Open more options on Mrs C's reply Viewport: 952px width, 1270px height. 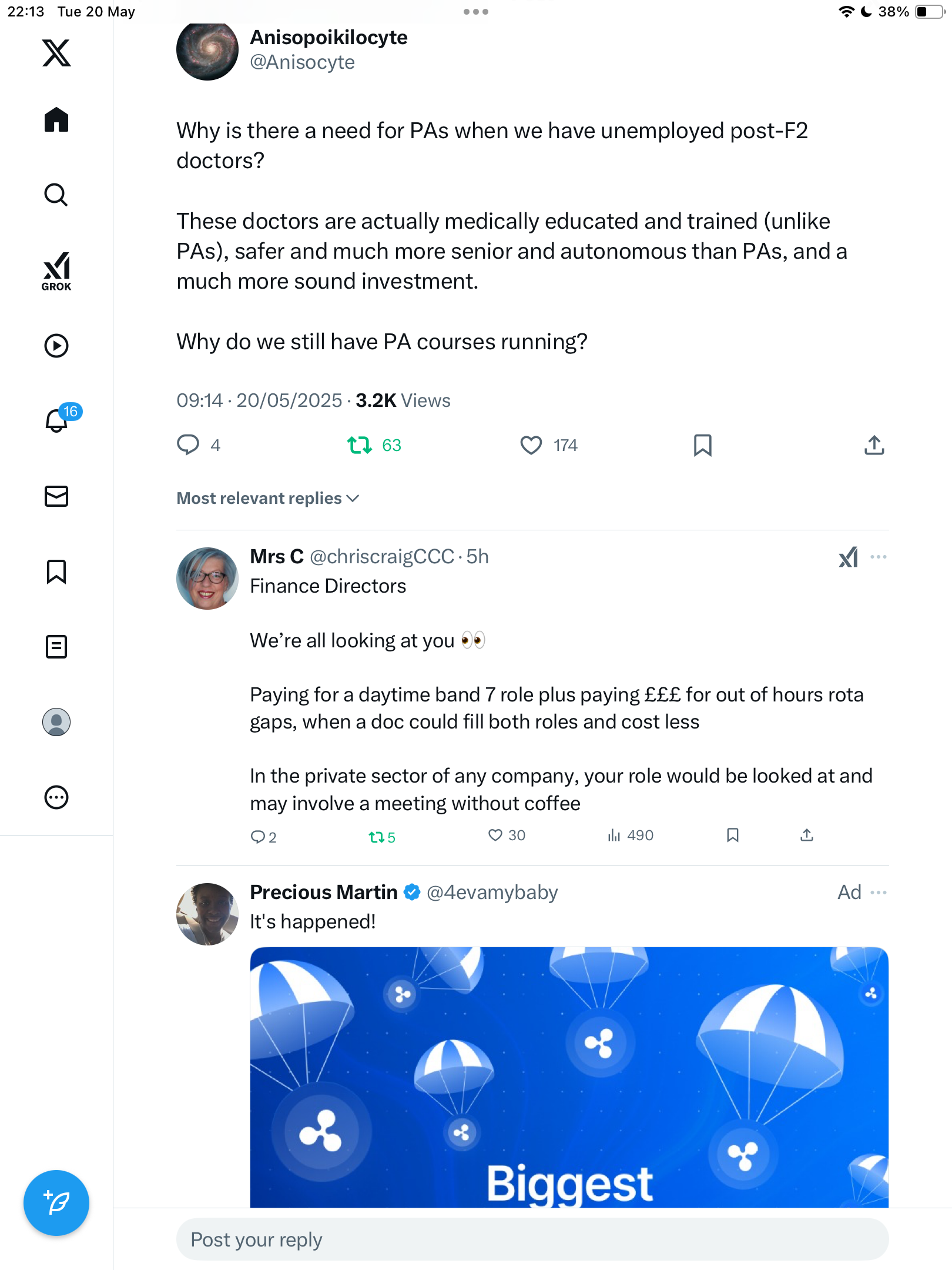coord(879,557)
